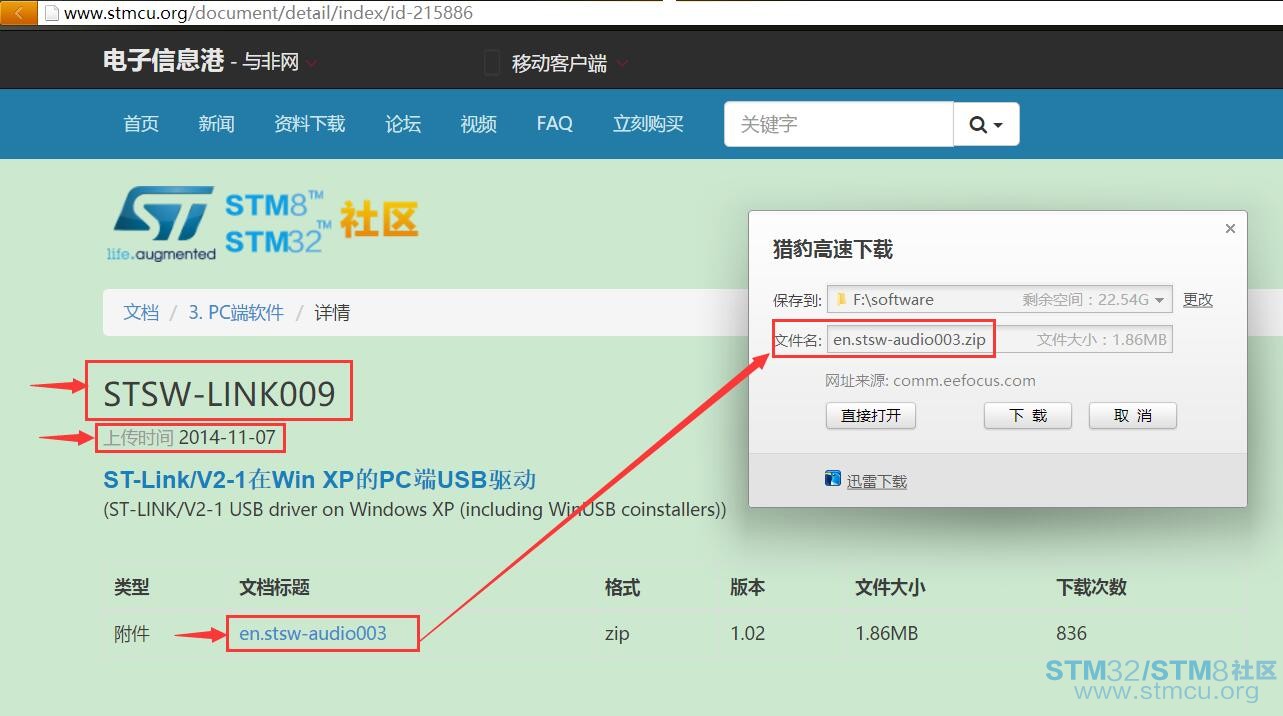This screenshot has height=716, width=1283.
Task: Click the 下载次数 column header
Action: click(1092, 587)
